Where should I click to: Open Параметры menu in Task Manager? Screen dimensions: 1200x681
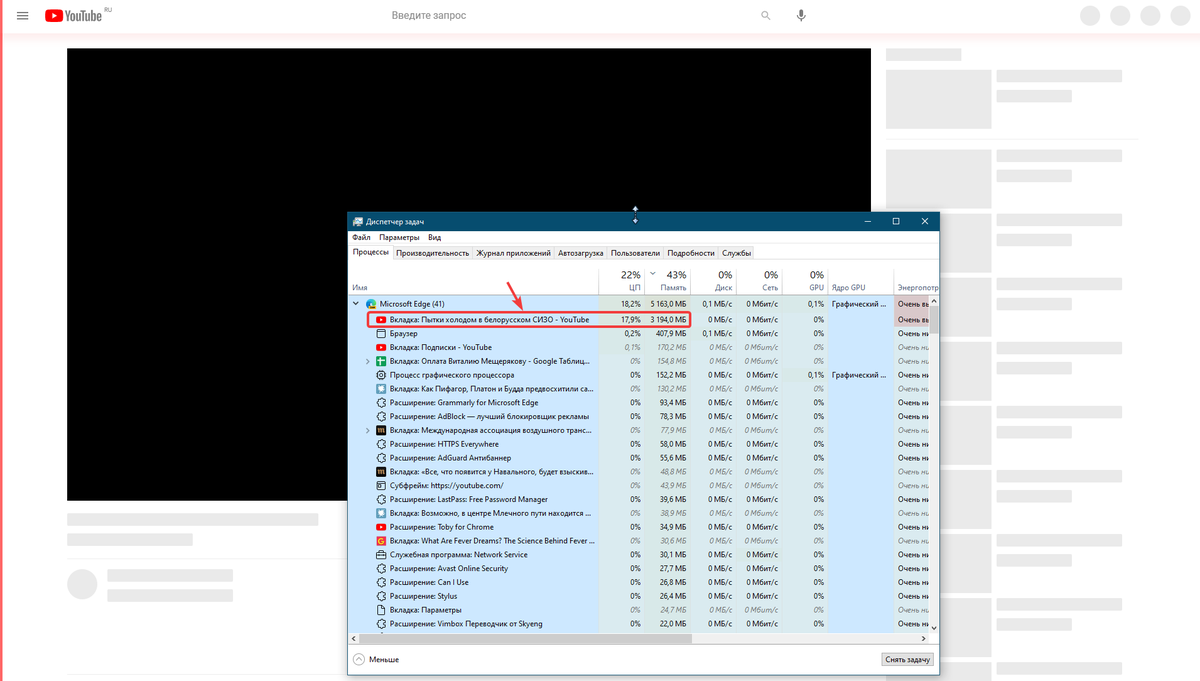click(x=399, y=238)
